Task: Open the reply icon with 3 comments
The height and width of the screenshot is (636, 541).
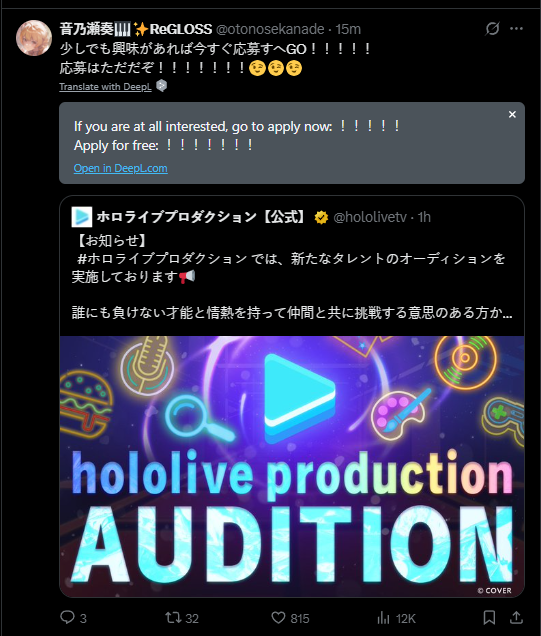Action: [67, 617]
